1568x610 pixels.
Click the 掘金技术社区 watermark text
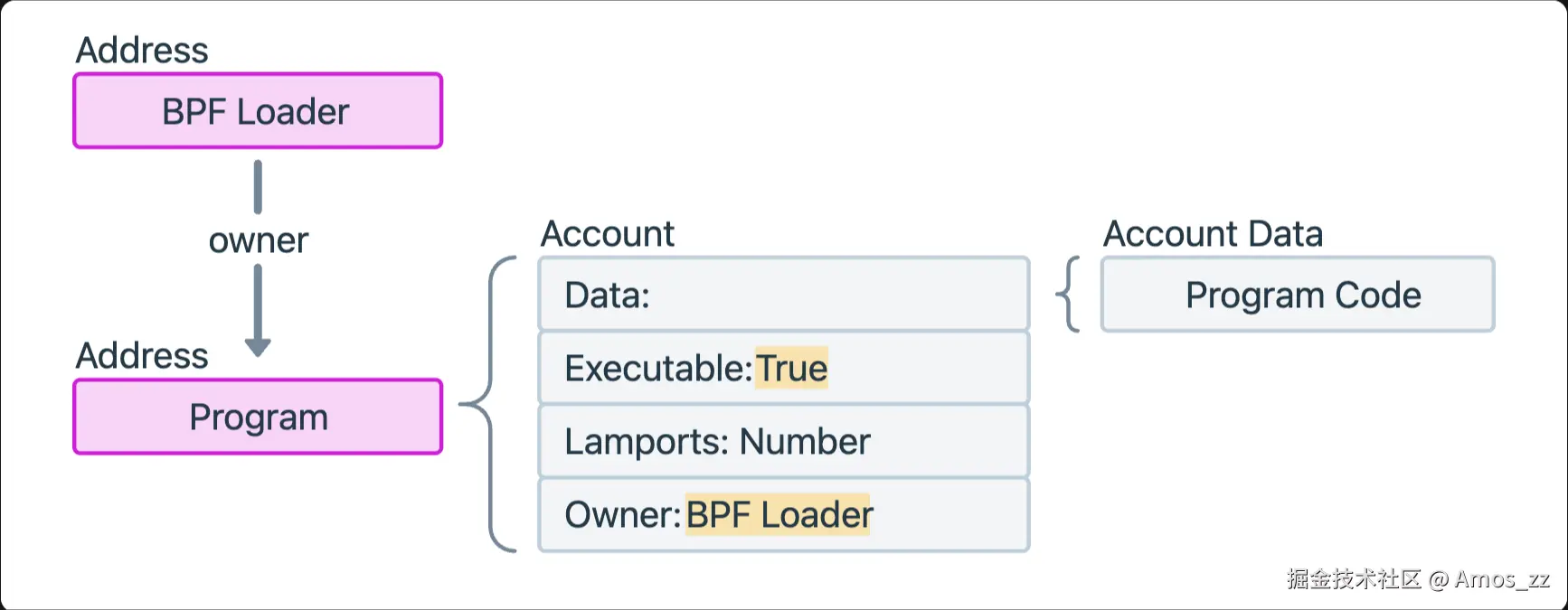1355,579
